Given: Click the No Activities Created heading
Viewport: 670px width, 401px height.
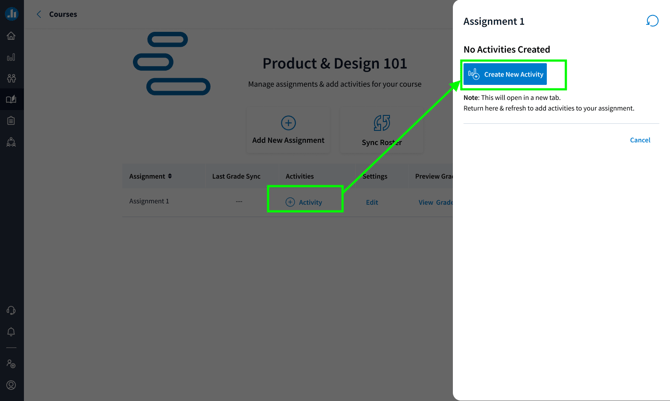Looking at the screenshot, I should coord(507,49).
